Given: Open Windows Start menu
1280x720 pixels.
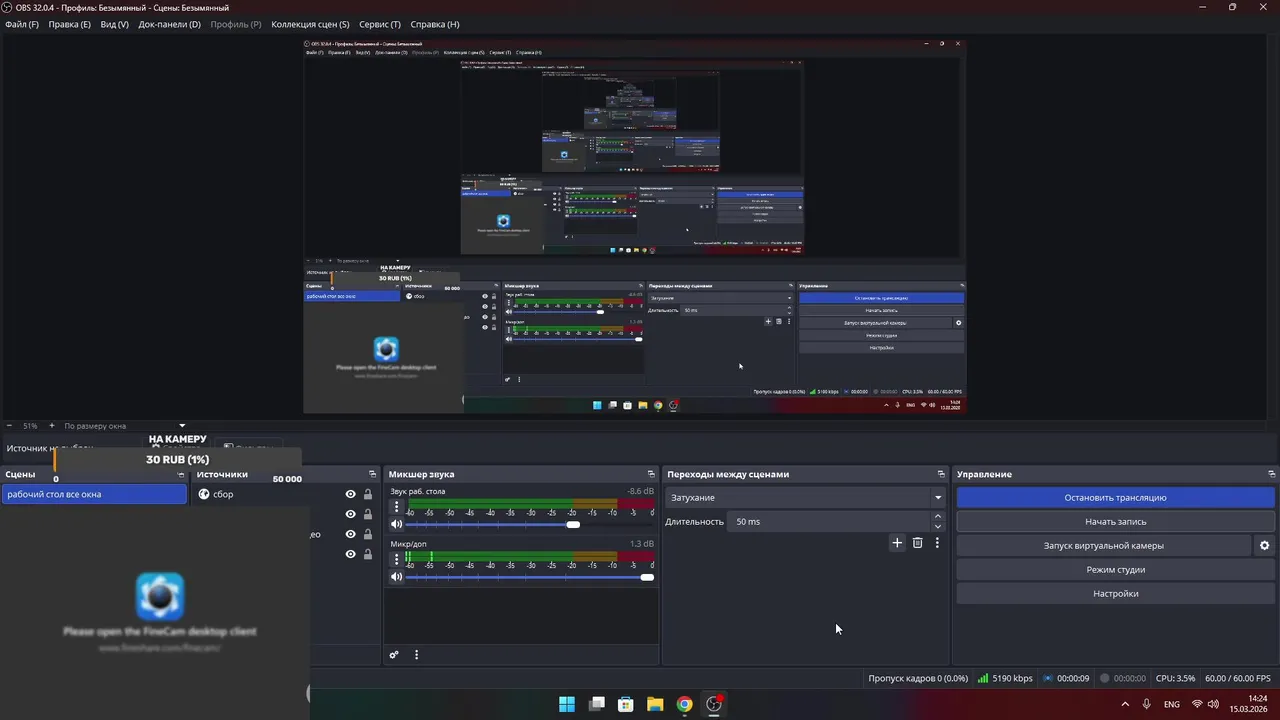Looking at the screenshot, I should 567,704.
